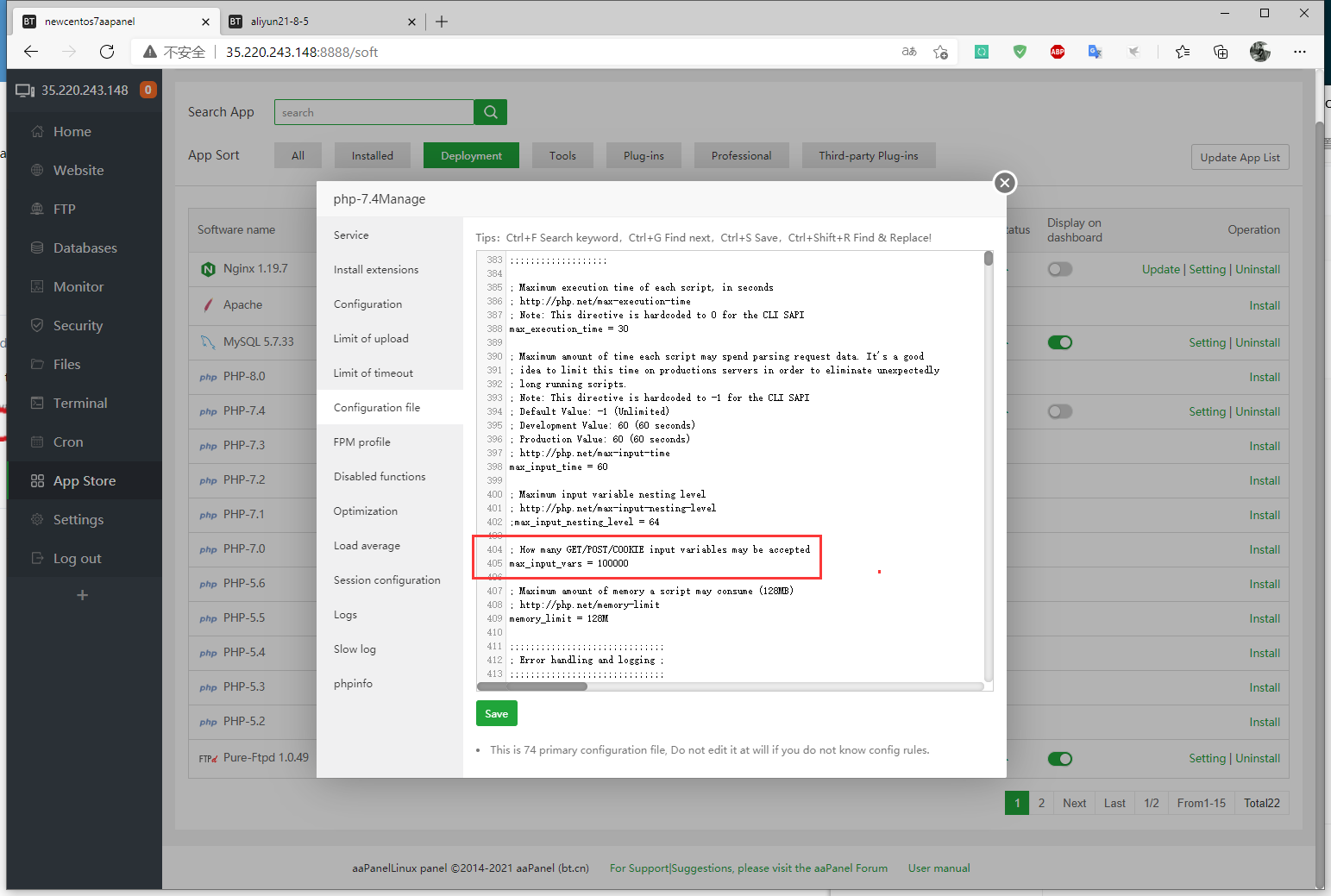This screenshot has width=1331, height=896.
Task: Open the browser collections icon
Action: (x=1221, y=52)
